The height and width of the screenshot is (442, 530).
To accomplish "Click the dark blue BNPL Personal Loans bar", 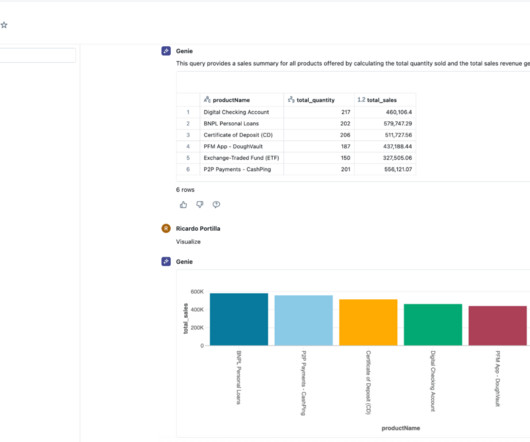I will [239, 319].
